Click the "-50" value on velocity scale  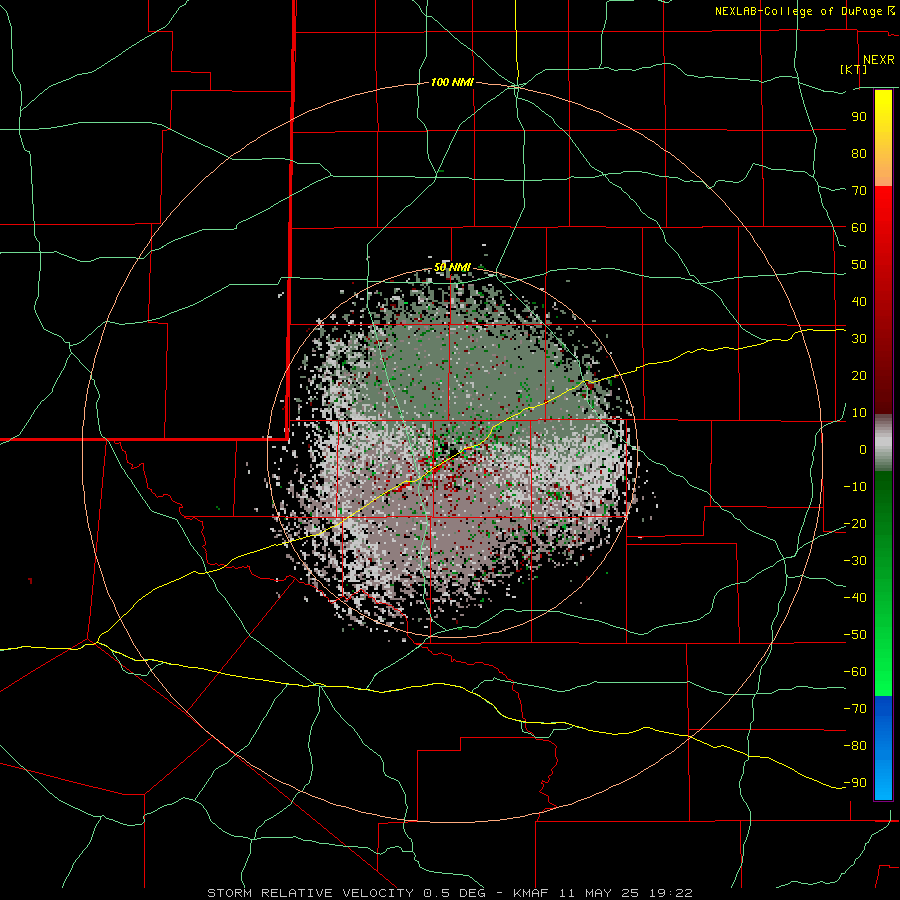pos(856,635)
